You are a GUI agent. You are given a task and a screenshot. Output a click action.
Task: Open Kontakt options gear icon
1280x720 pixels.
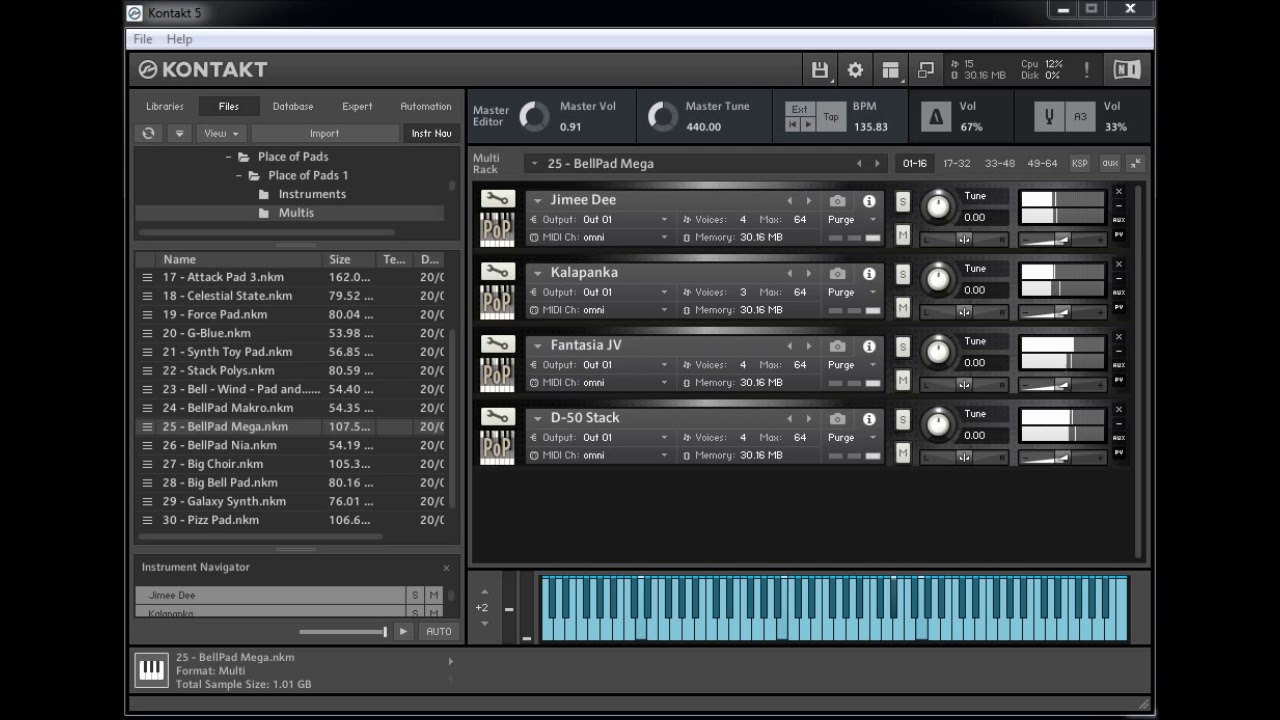pos(855,70)
